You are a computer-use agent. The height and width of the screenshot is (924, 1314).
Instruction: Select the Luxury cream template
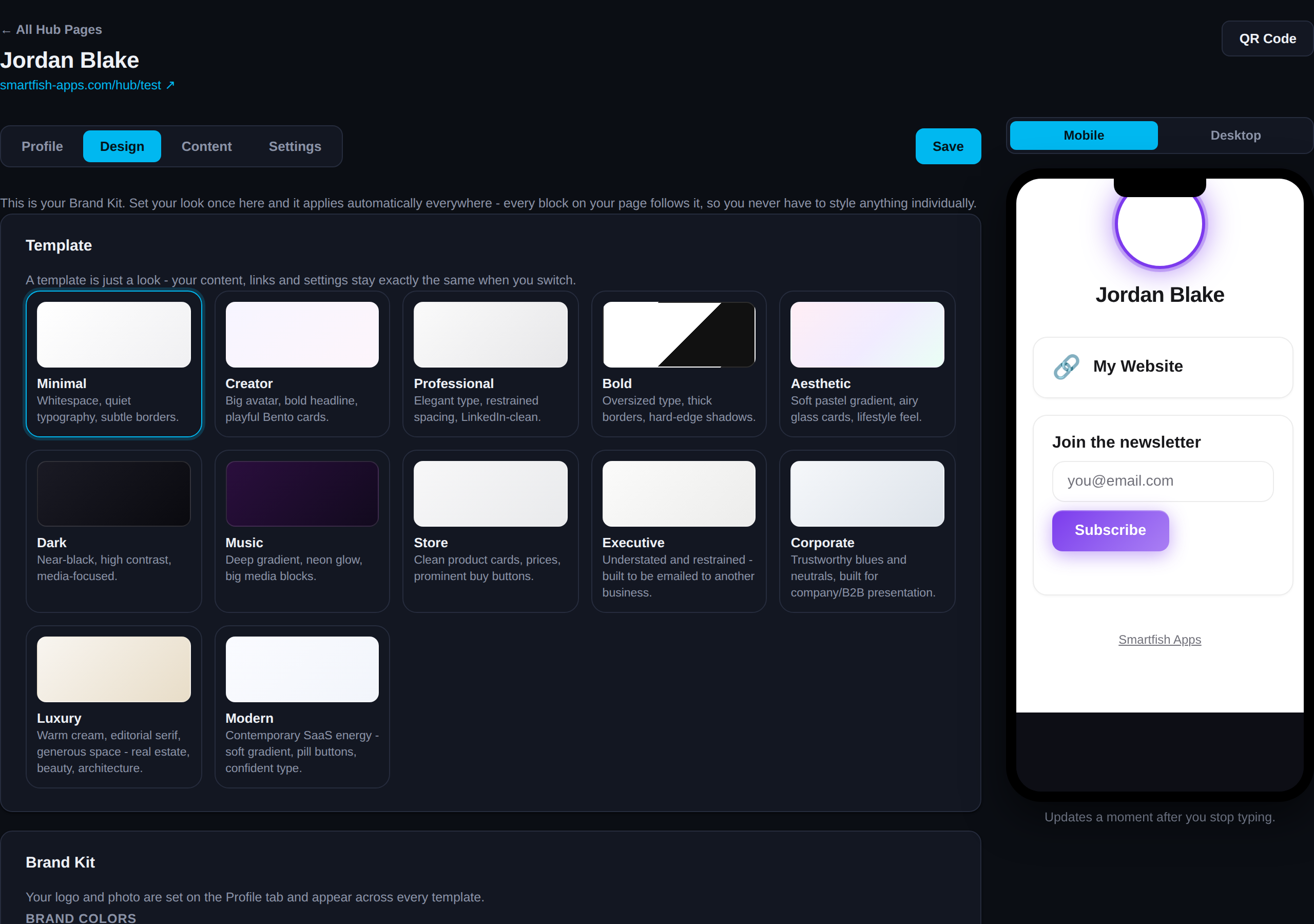tap(114, 706)
